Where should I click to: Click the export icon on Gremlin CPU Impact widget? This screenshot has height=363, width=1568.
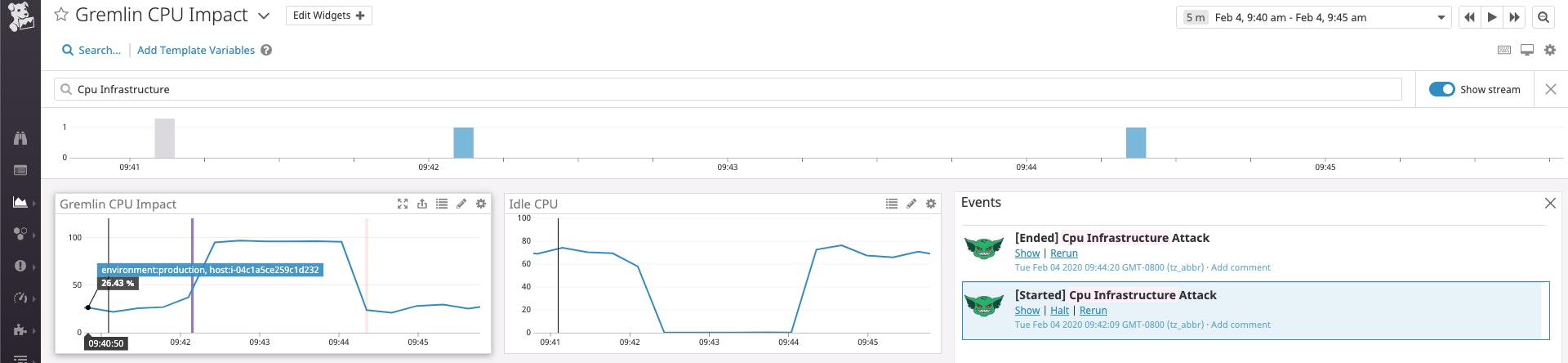coord(422,204)
